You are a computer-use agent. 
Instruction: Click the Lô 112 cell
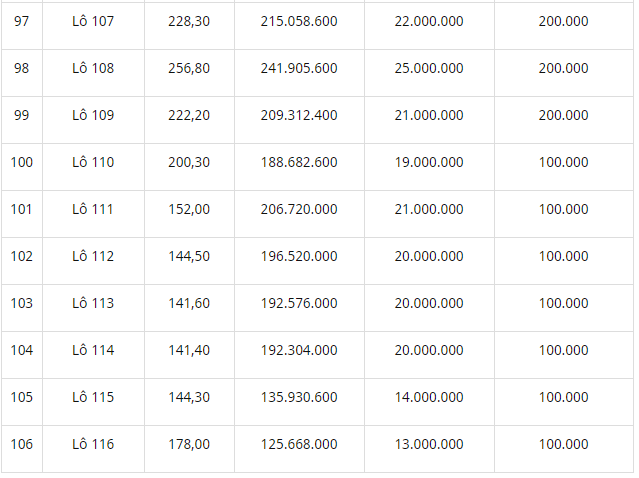click(x=93, y=256)
